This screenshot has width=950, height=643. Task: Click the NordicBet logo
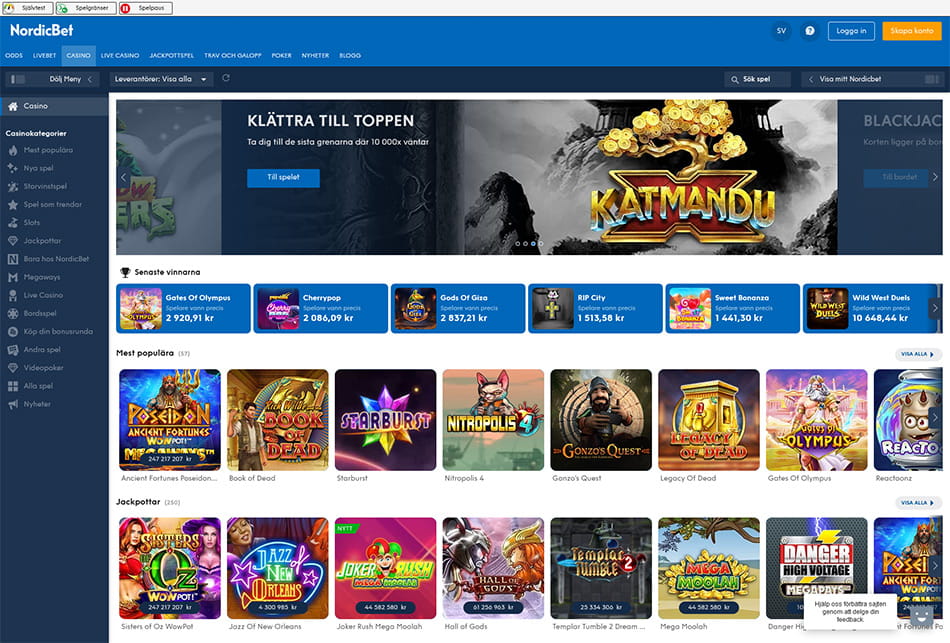click(41, 30)
